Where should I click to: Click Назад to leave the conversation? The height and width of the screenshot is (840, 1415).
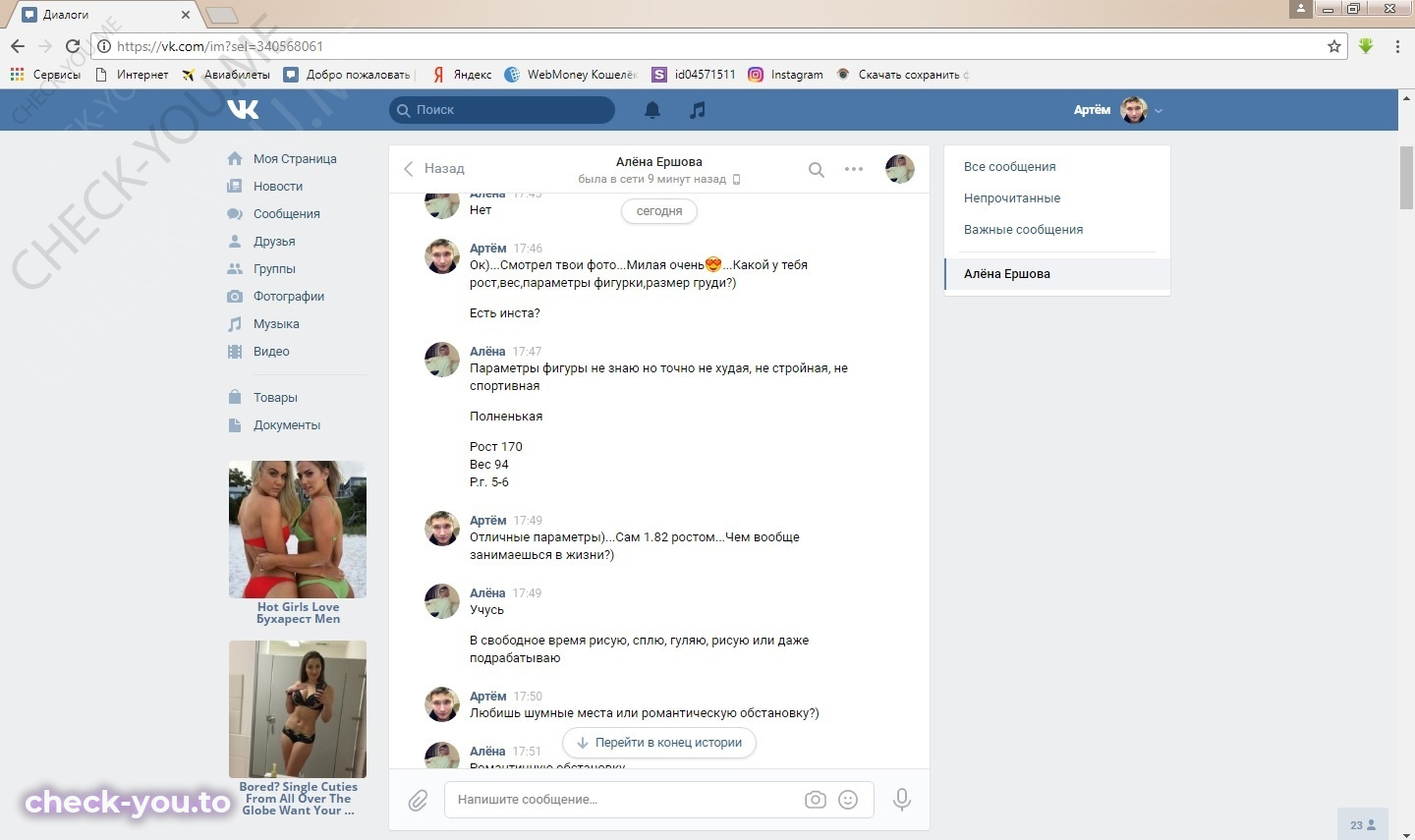[x=433, y=168]
